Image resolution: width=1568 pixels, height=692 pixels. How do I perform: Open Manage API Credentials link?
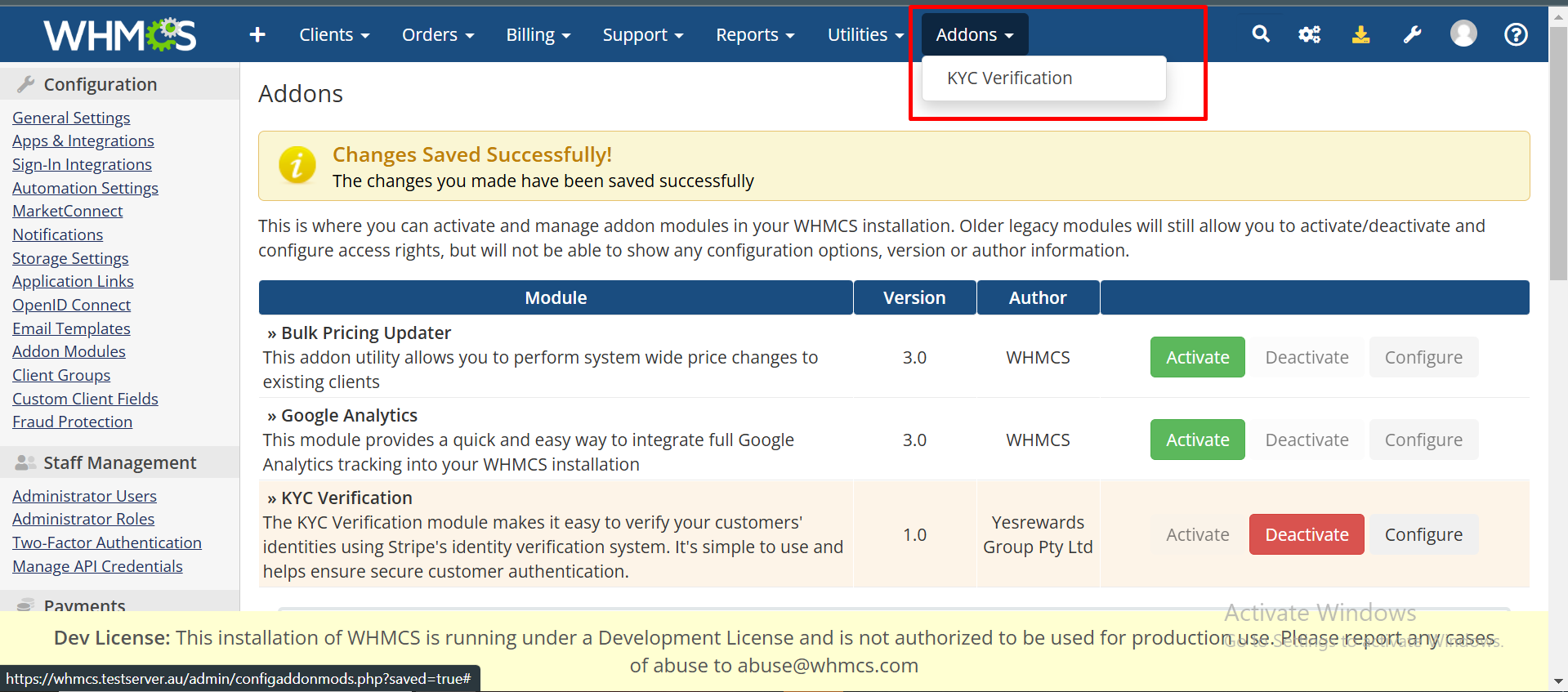[97, 566]
